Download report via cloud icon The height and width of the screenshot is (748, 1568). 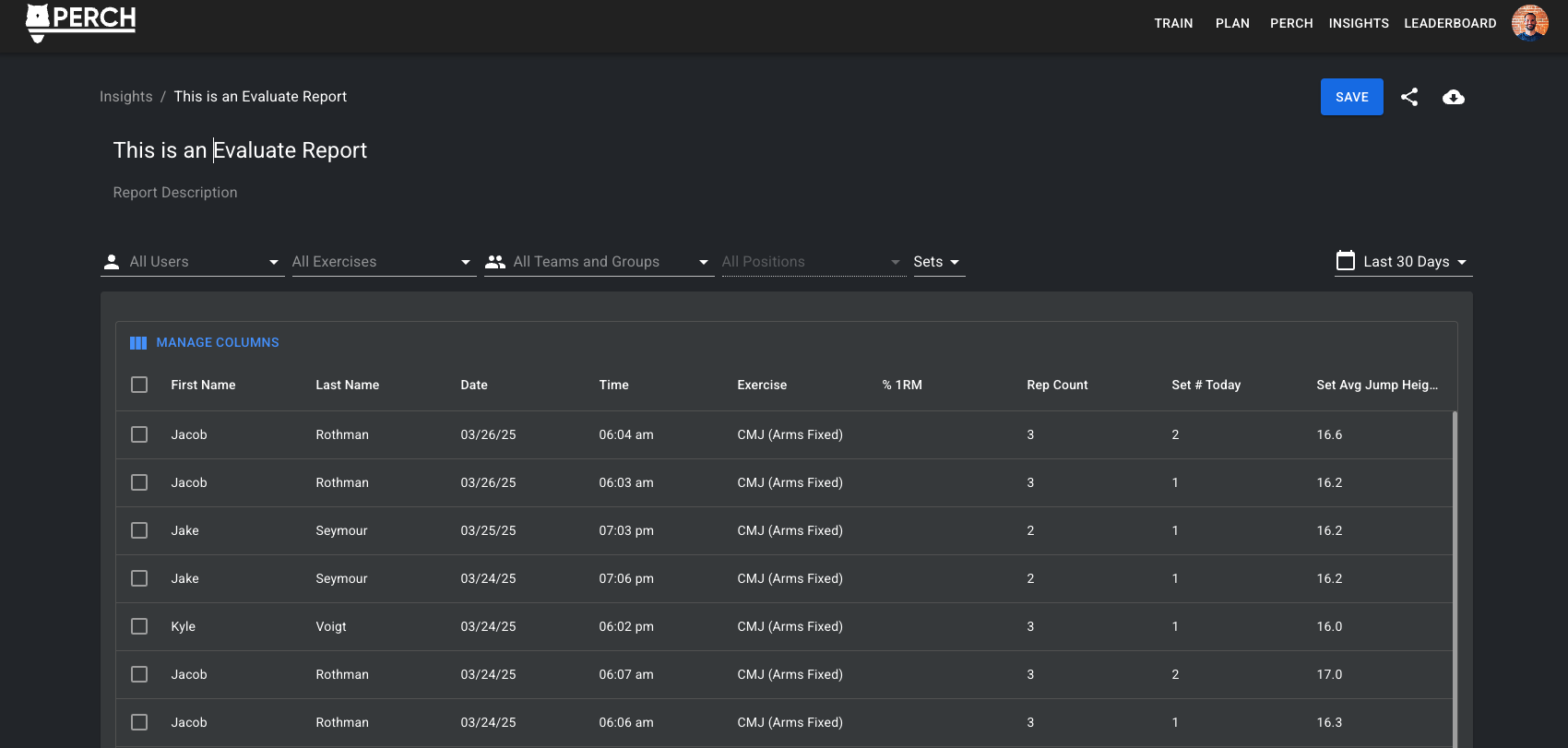[x=1454, y=97]
